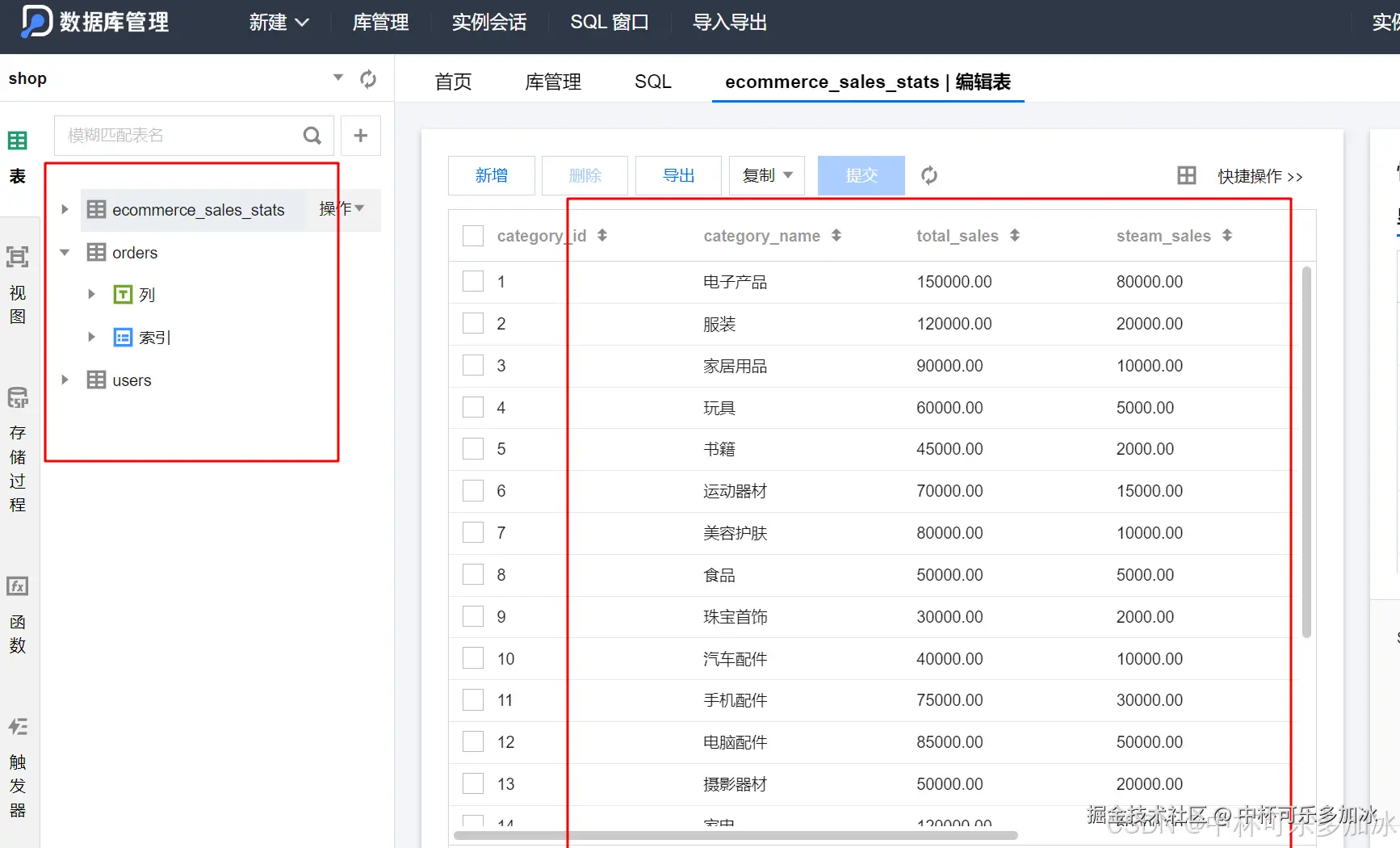
Task: Select all rows using header checkbox
Action: pos(472,235)
